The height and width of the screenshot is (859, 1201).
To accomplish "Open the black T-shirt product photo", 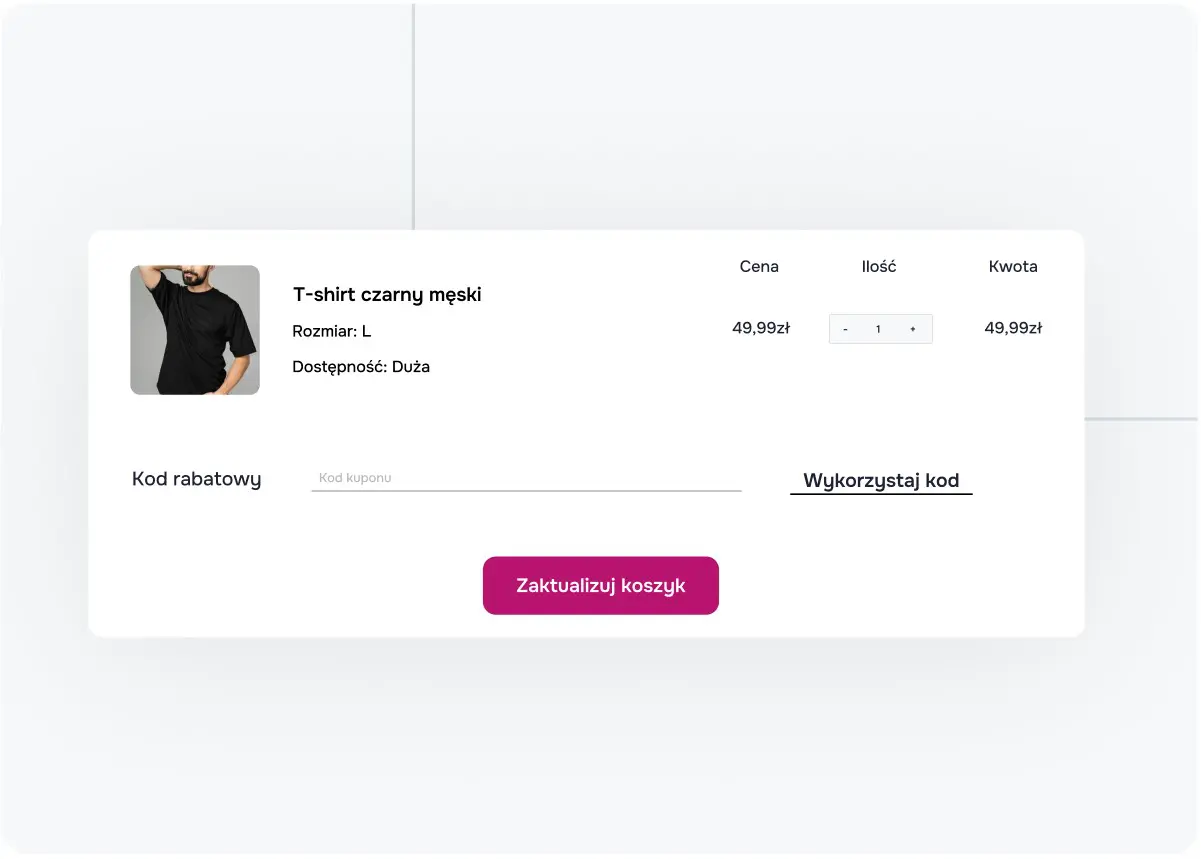I will click(195, 330).
